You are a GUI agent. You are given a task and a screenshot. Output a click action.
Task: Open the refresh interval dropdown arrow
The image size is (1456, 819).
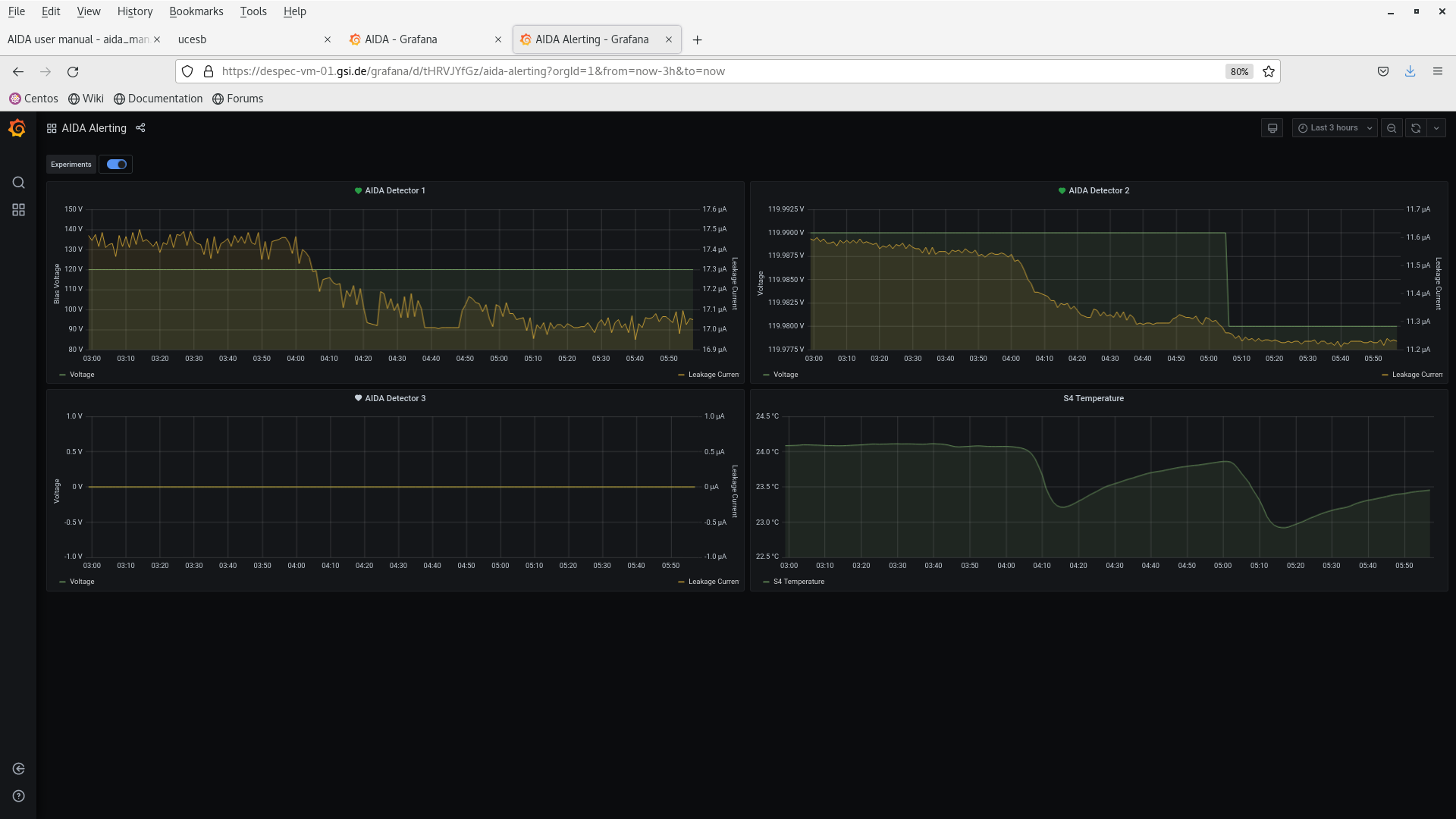point(1436,128)
